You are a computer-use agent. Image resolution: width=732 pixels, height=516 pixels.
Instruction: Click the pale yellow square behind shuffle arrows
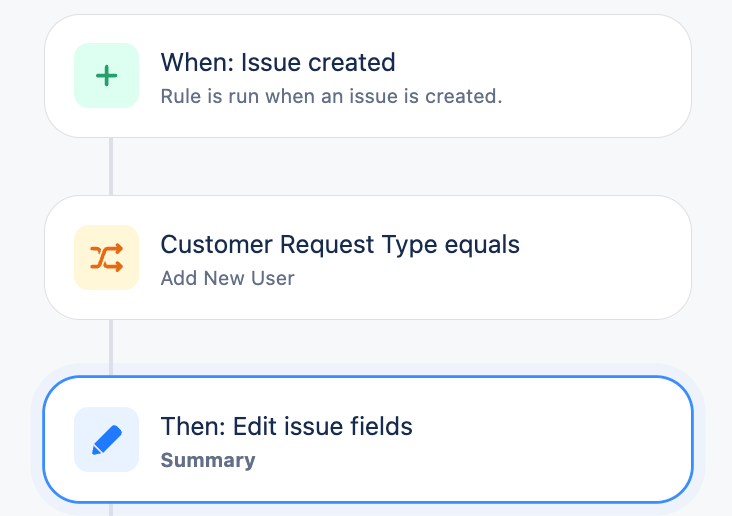(84, 236)
